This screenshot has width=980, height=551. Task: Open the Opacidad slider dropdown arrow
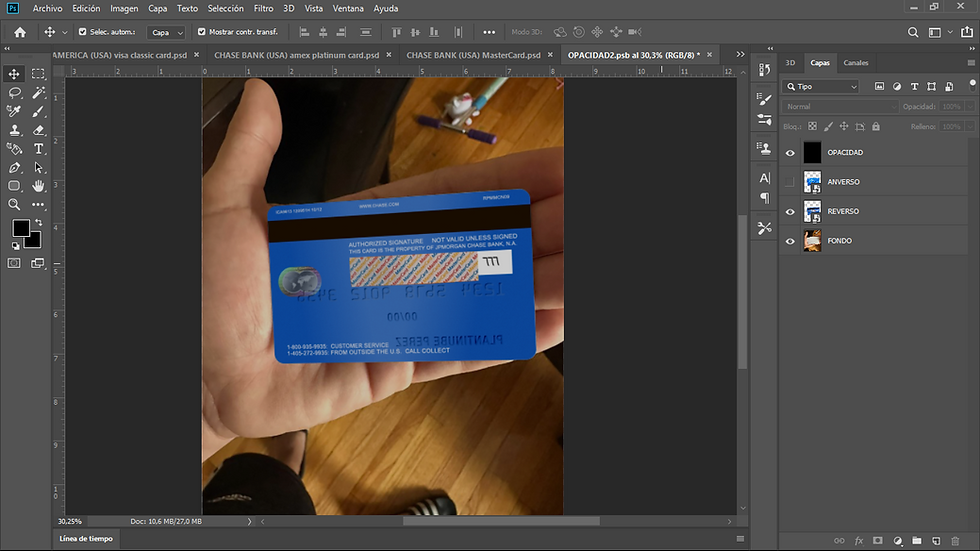[x=970, y=106]
